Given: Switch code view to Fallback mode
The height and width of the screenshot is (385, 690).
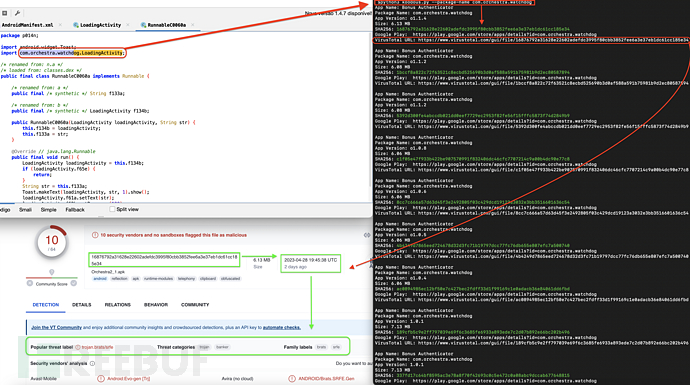Looking at the screenshot, I should click(x=75, y=209).
